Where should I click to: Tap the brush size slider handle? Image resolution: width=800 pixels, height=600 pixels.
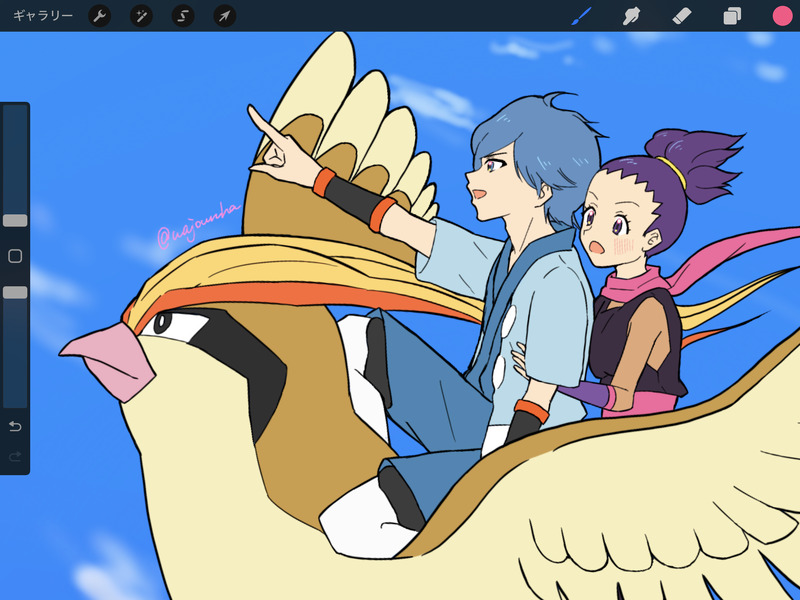coord(15,220)
